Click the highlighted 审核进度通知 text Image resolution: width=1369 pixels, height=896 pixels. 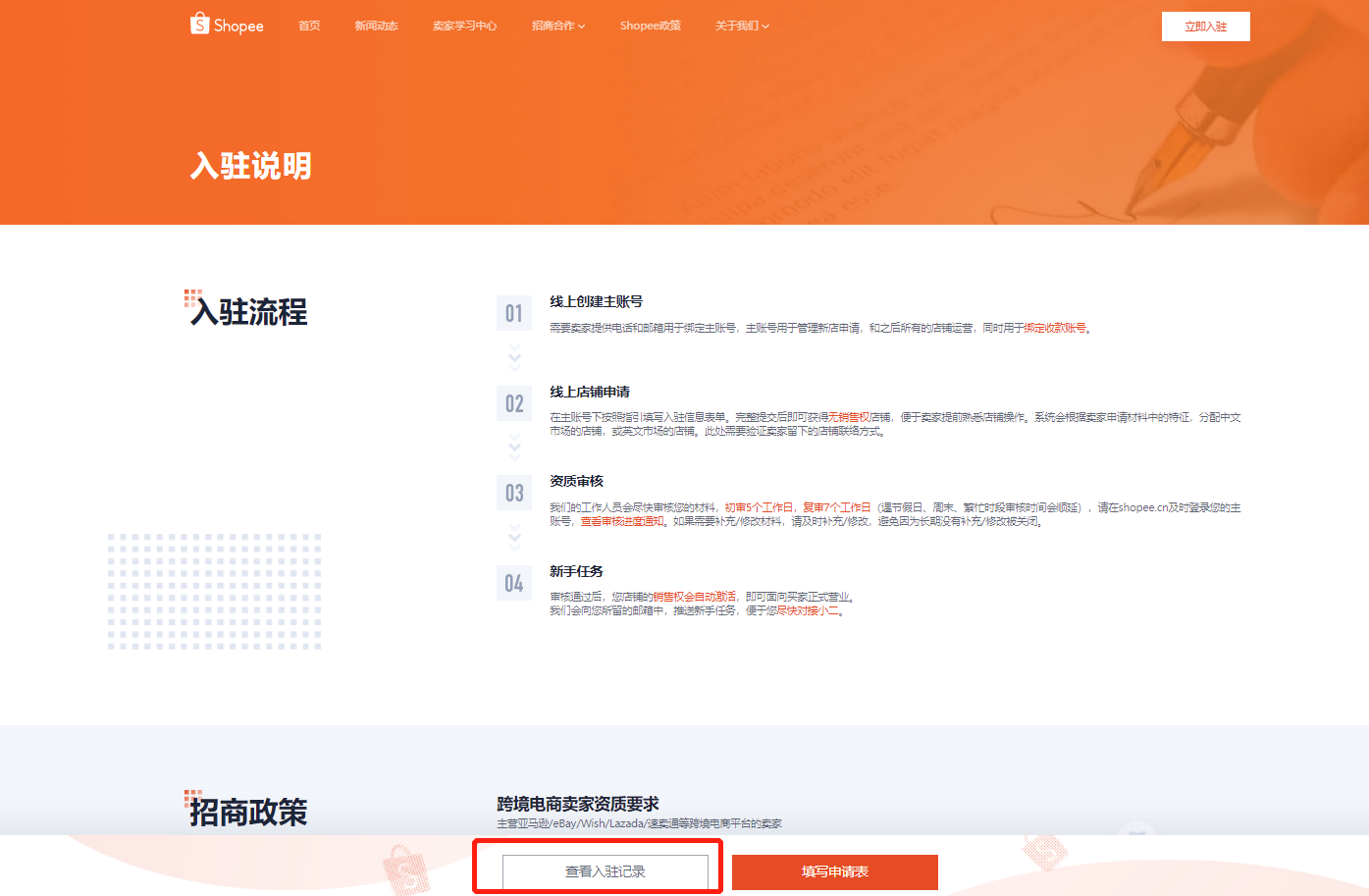632,521
